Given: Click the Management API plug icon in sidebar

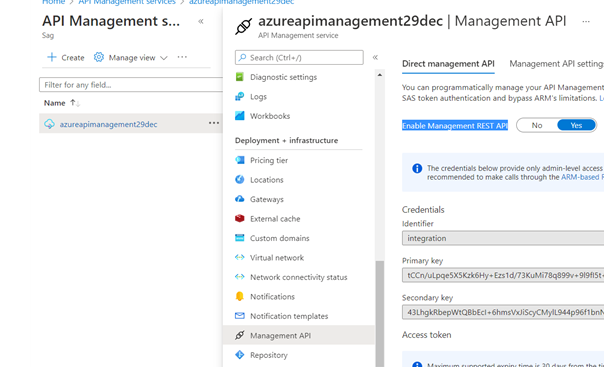Looking at the screenshot, I should (240, 335).
